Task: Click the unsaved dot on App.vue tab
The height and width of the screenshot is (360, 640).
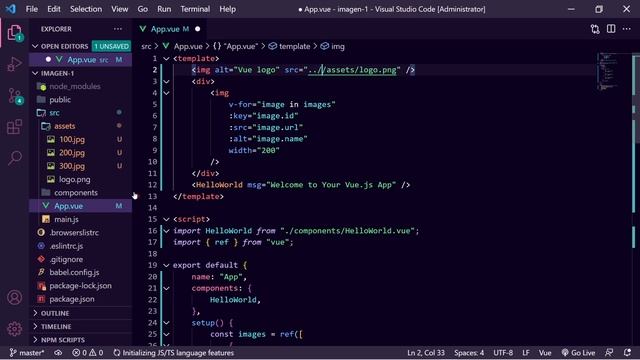Action: click(198, 29)
